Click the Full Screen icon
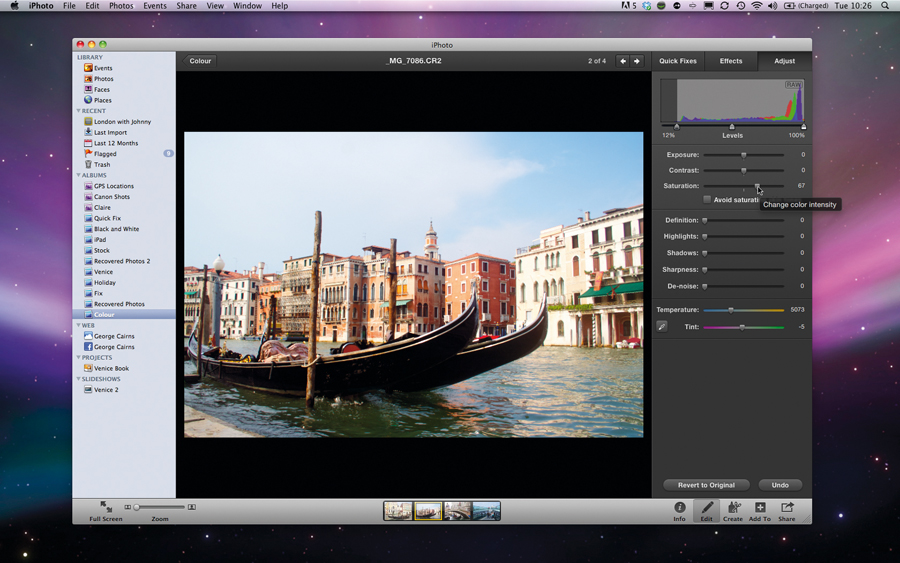 (x=106, y=507)
